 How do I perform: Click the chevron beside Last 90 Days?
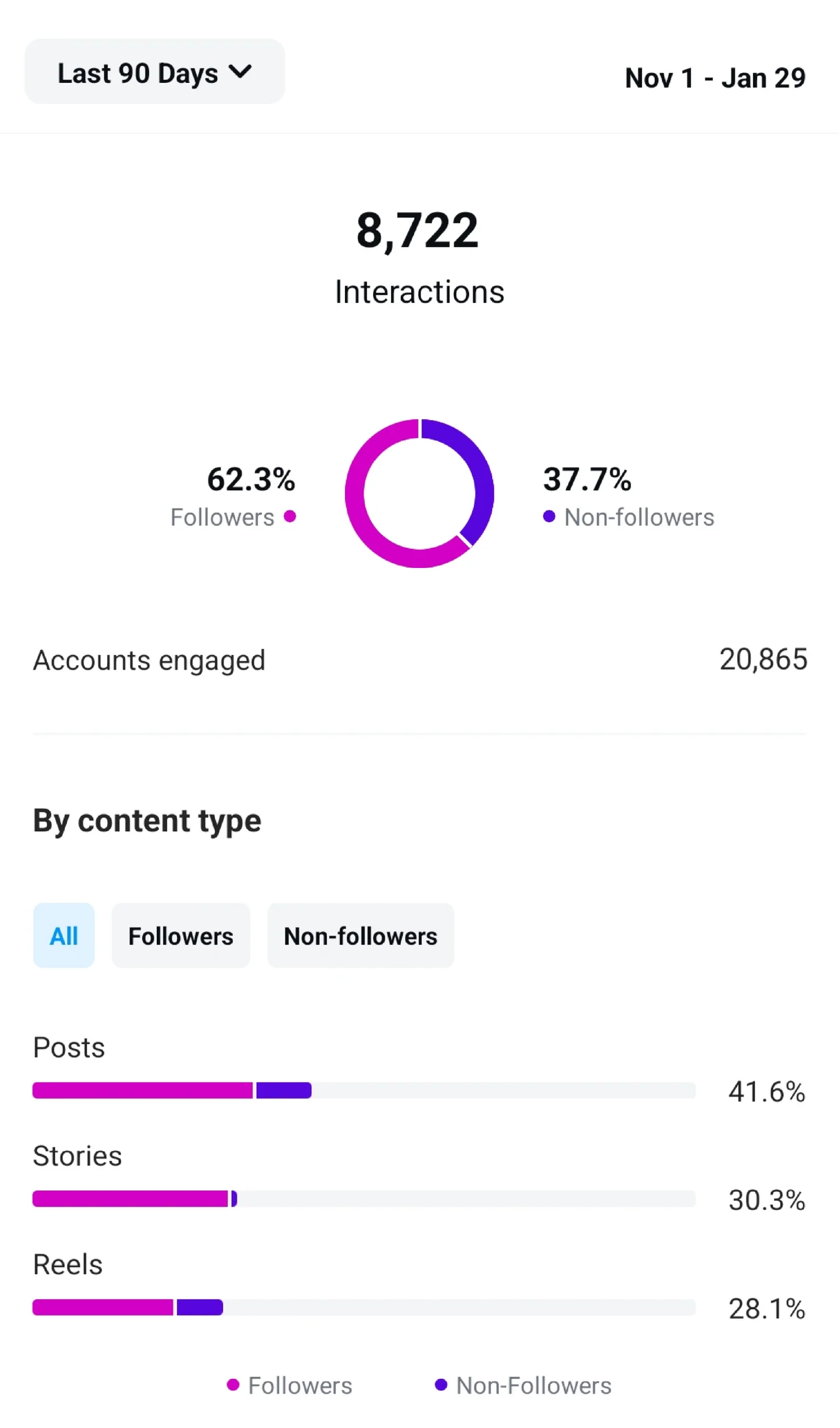(240, 72)
